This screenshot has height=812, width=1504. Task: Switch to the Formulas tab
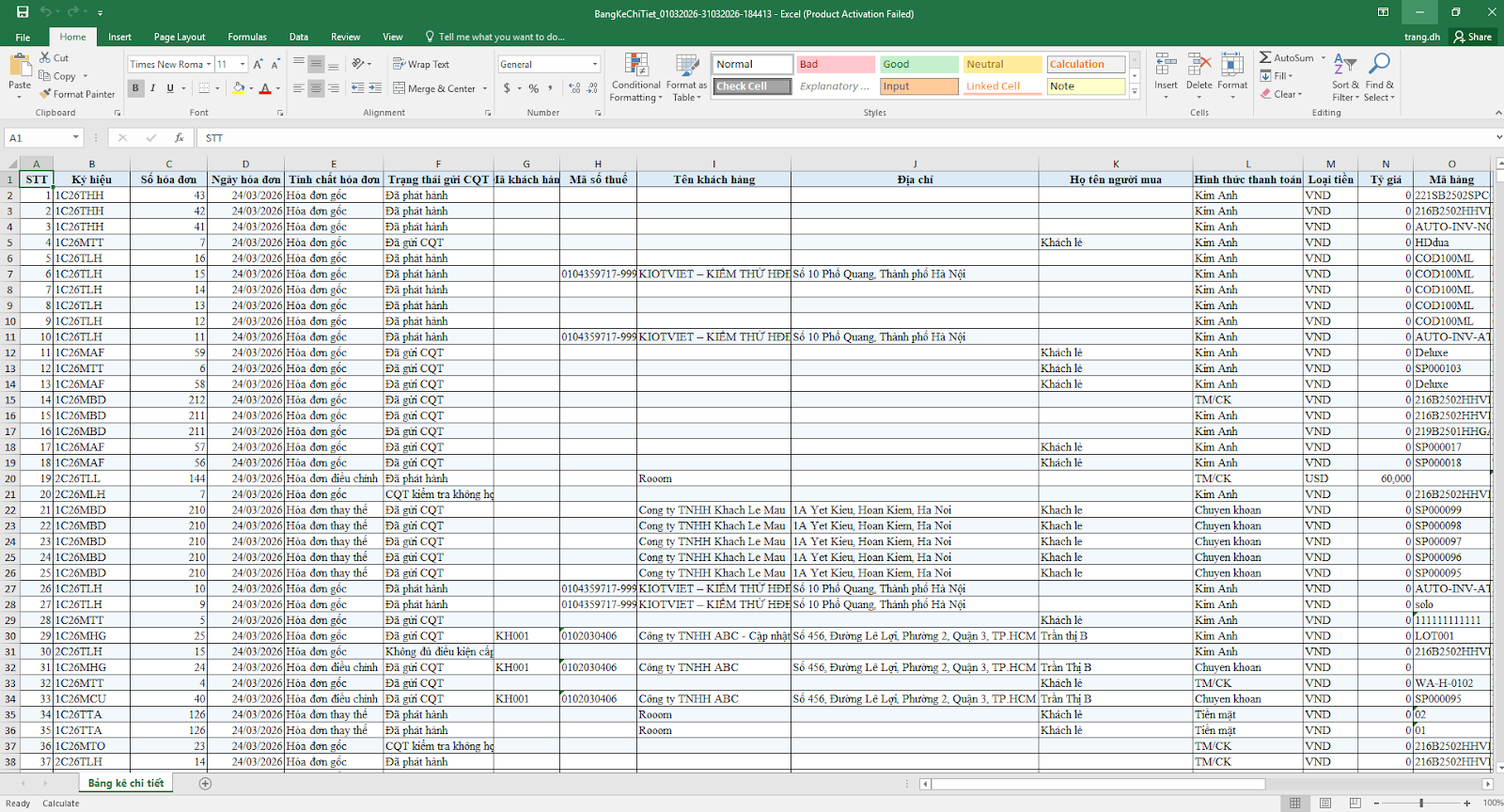(247, 37)
